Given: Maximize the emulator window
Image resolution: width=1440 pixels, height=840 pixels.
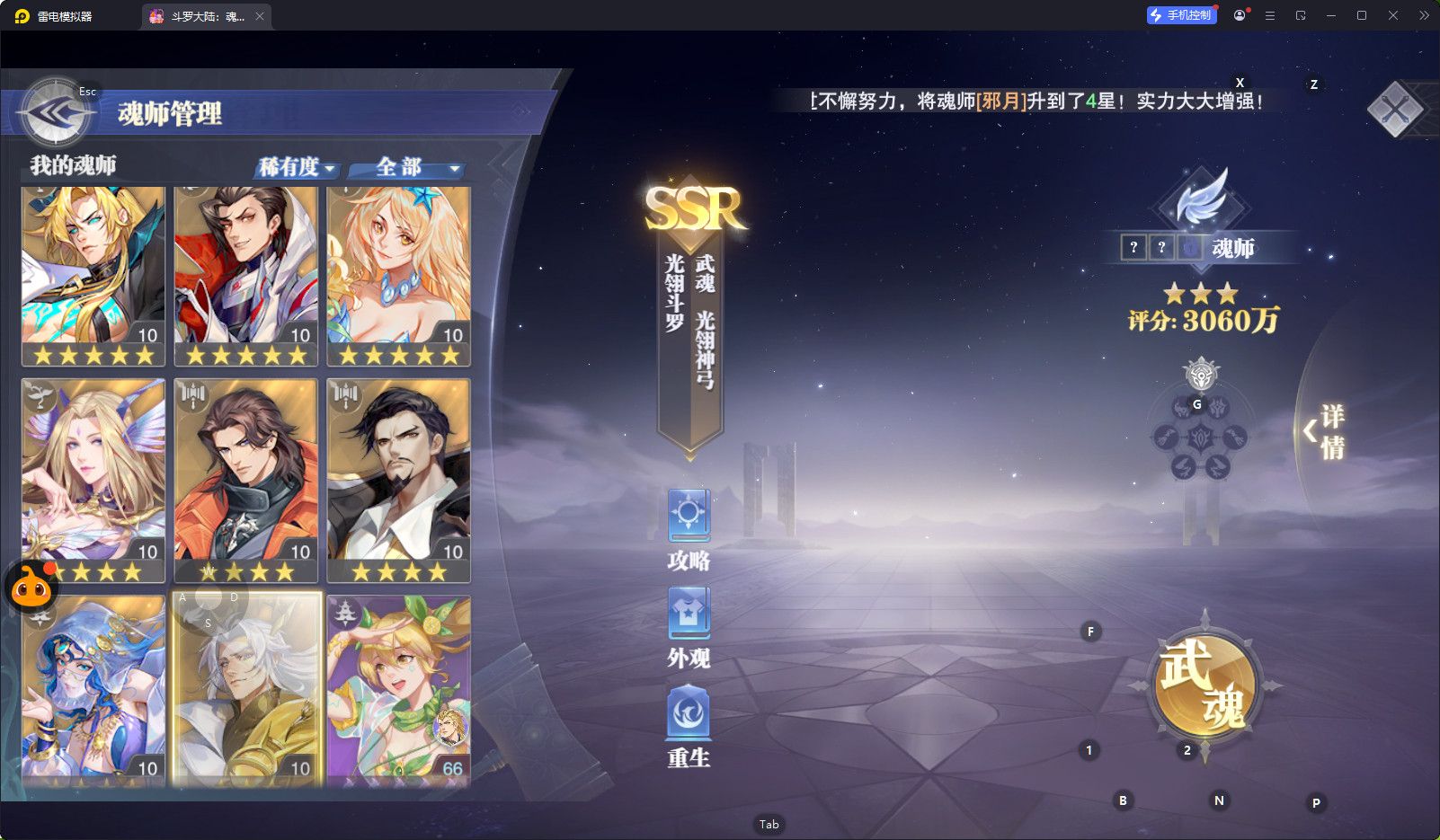Looking at the screenshot, I should click(x=1362, y=15).
